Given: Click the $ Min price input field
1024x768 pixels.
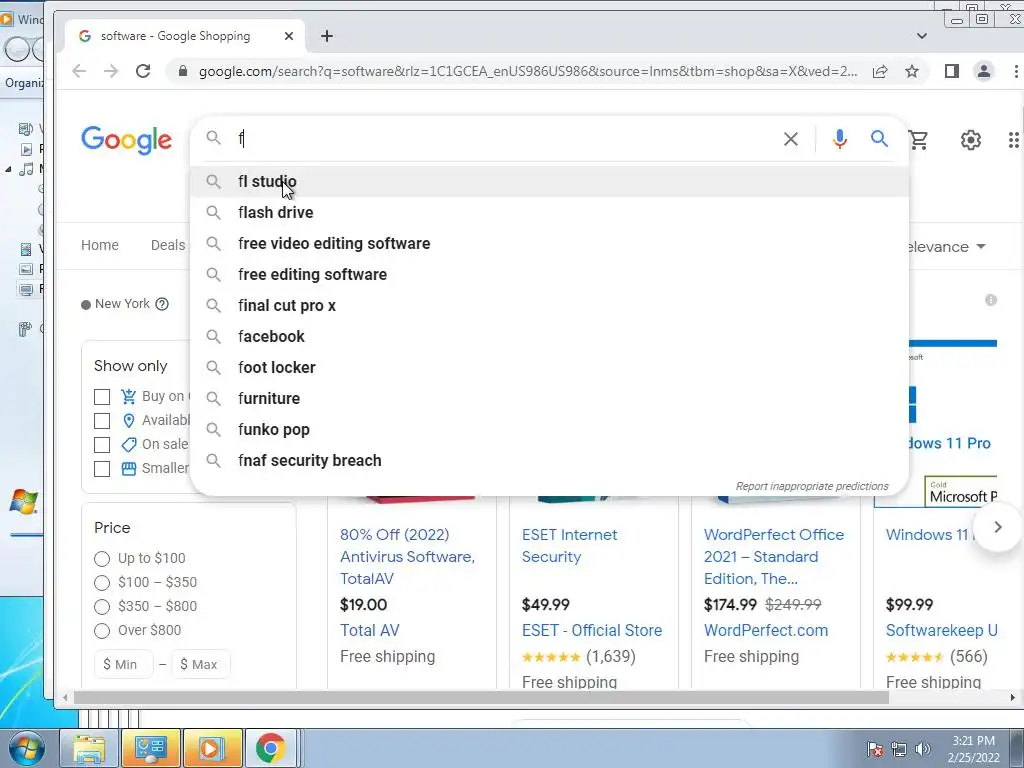Looking at the screenshot, I should click(124, 664).
